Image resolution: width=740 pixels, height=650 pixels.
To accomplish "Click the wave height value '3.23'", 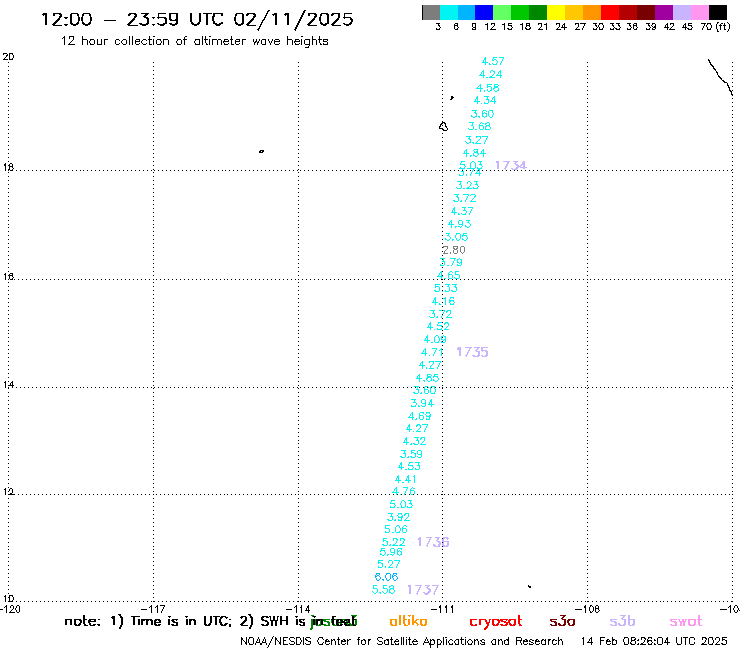I will [468, 186].
